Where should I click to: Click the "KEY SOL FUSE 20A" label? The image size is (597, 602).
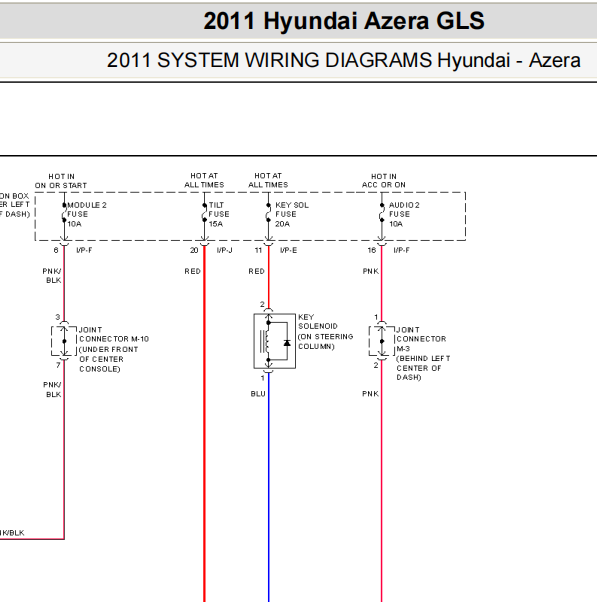tap(292, 214)
